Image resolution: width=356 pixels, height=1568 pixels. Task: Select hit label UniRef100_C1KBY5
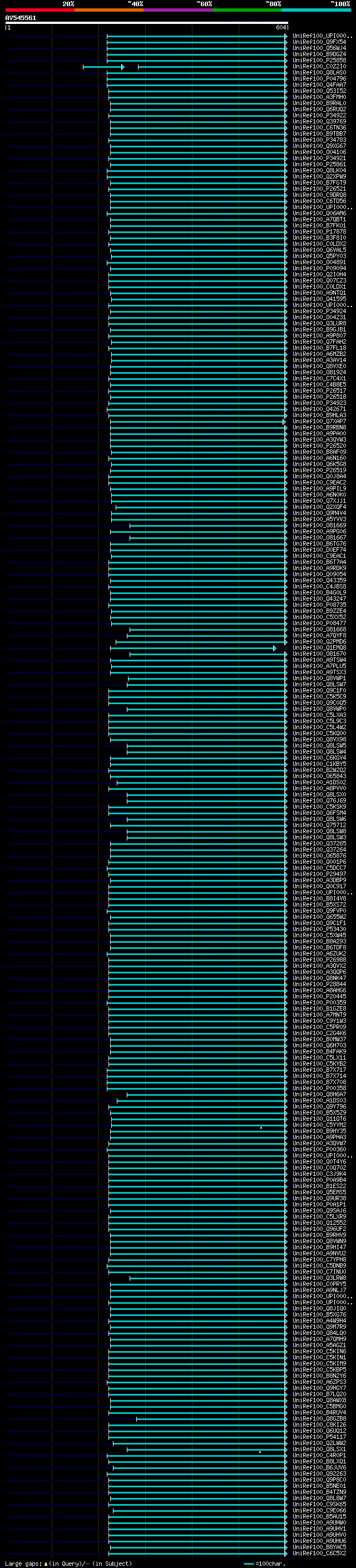click(x=319, y=764)
